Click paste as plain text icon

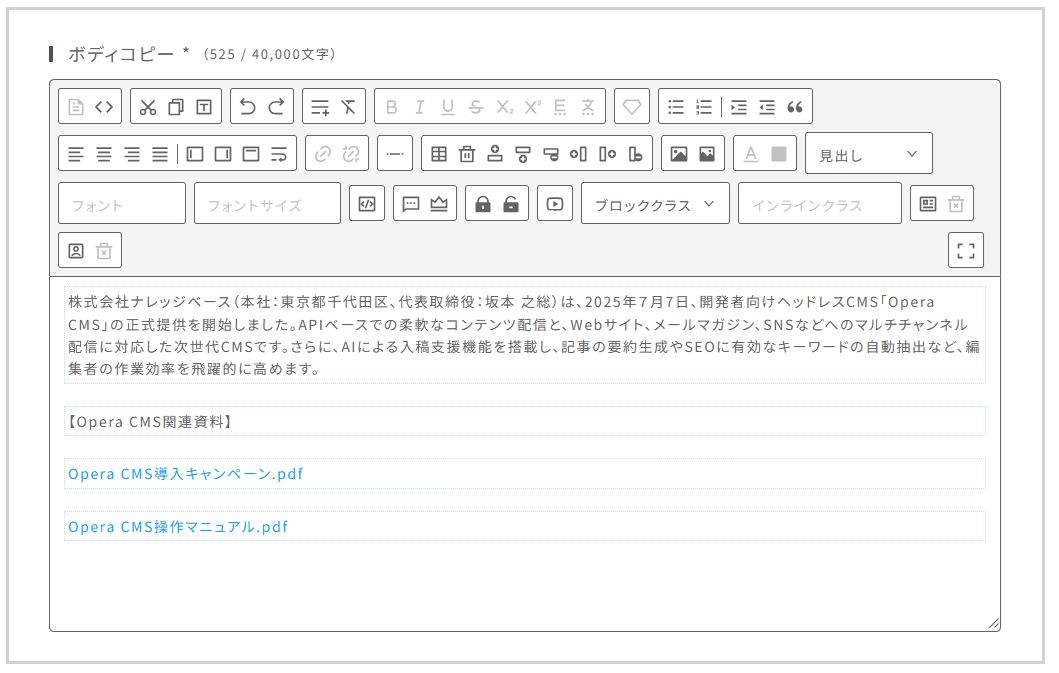204,107
